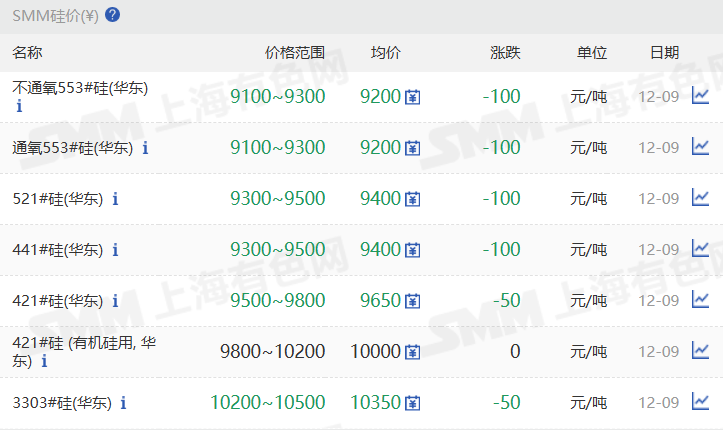This screenshot has height=430, width=723.
Task: Open price calendar icon next to 10000 均价
Action: click(412, 352)
